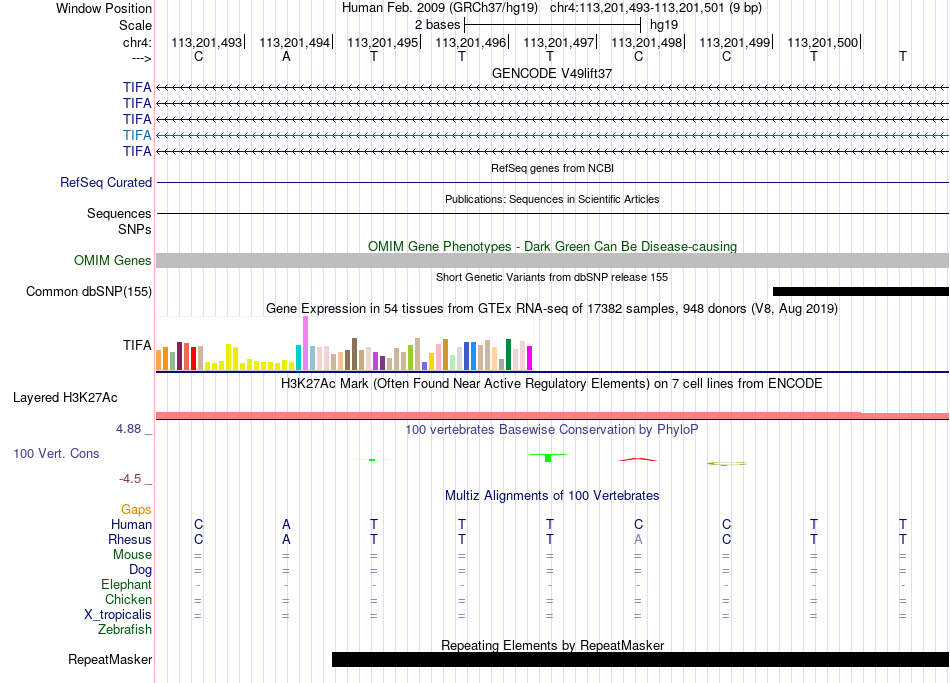
Task: Click the bright green PhyloP conservation bar
Action: pyautogui.click(x=548, y=458)
